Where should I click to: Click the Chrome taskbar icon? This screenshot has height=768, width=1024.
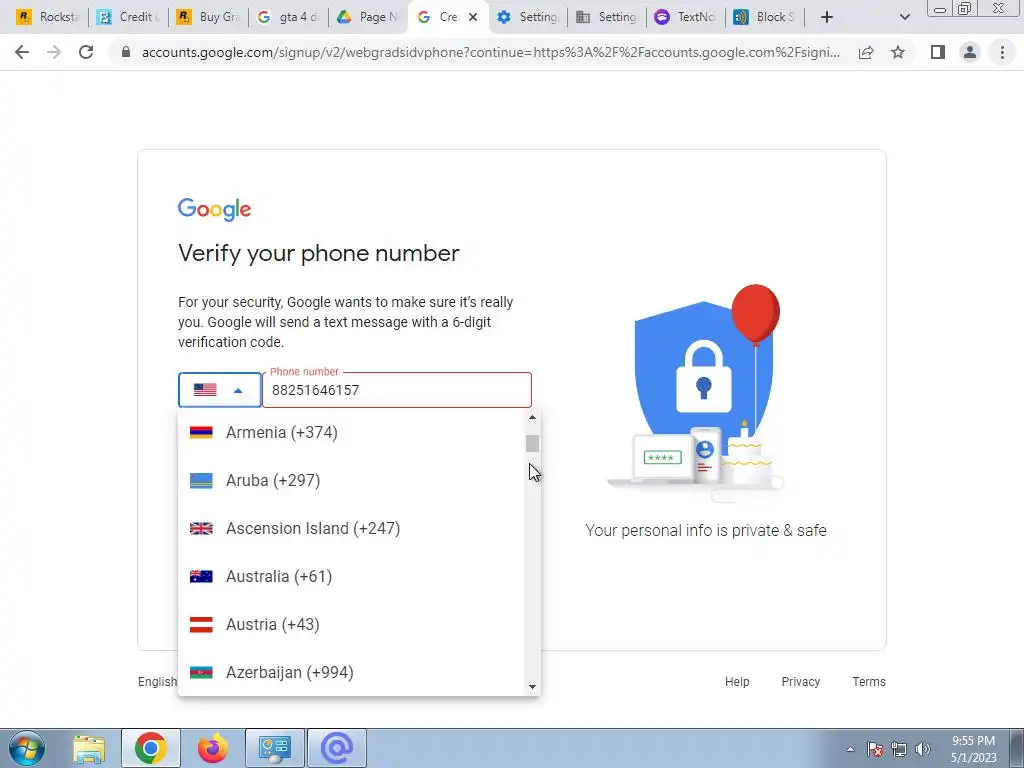coord(151,748)
